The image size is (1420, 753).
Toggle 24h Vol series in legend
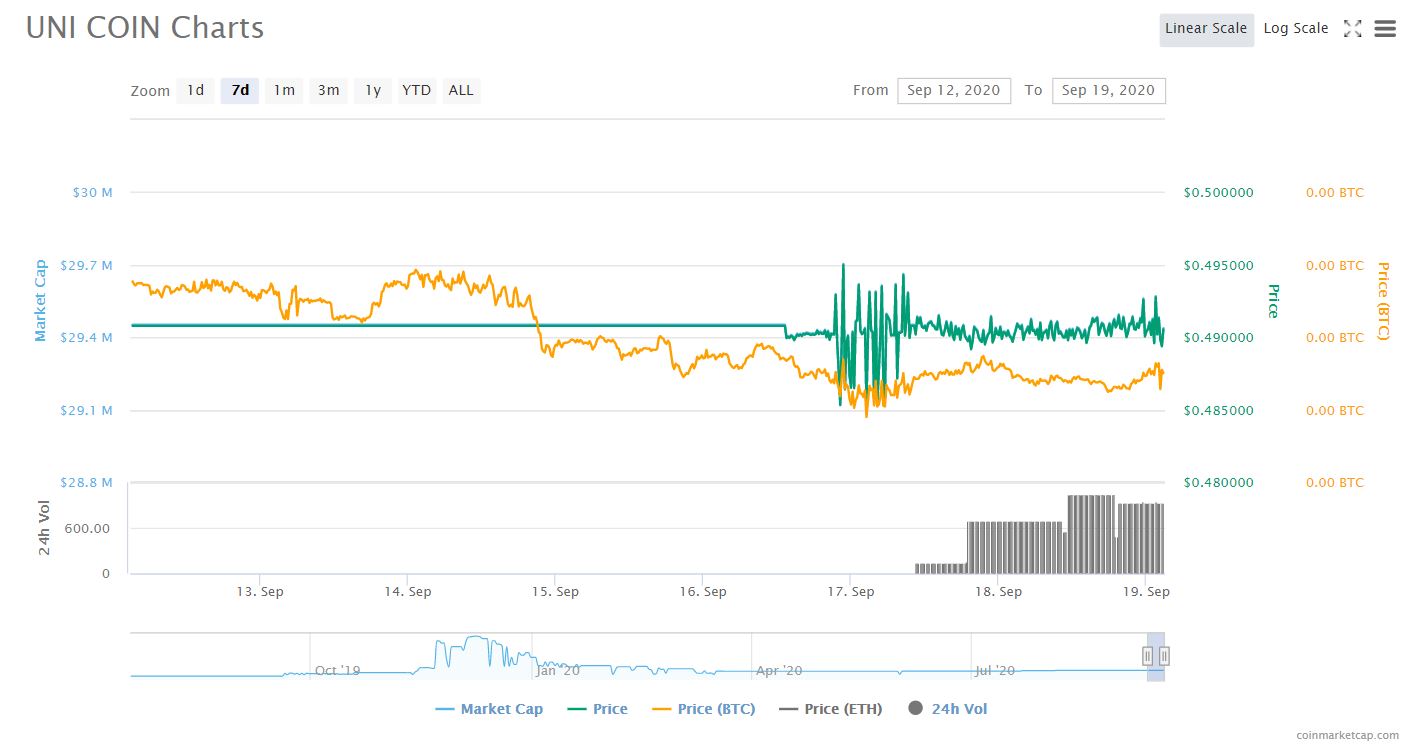click(x=947, y=709)
